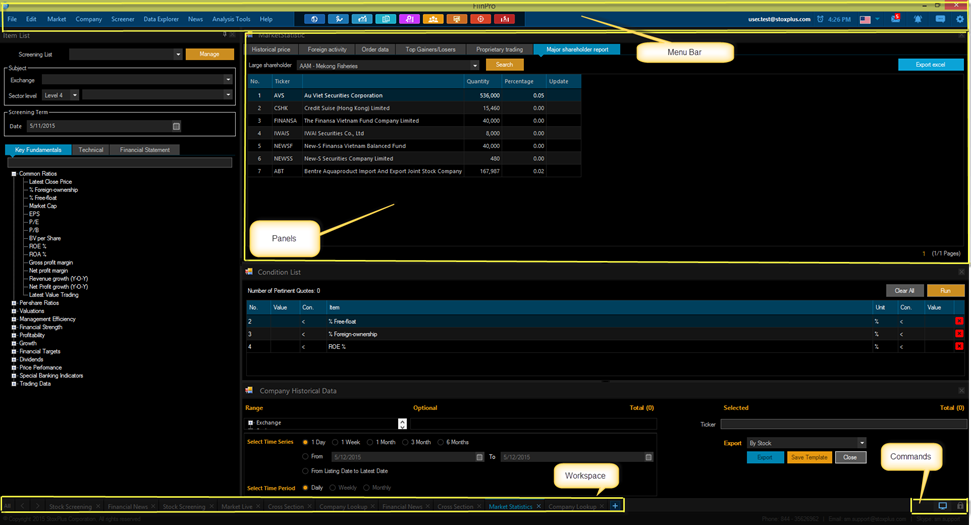Viewport: 971px width, 525px height.
Task: Click the Clear All button
Action: point(904,290)
